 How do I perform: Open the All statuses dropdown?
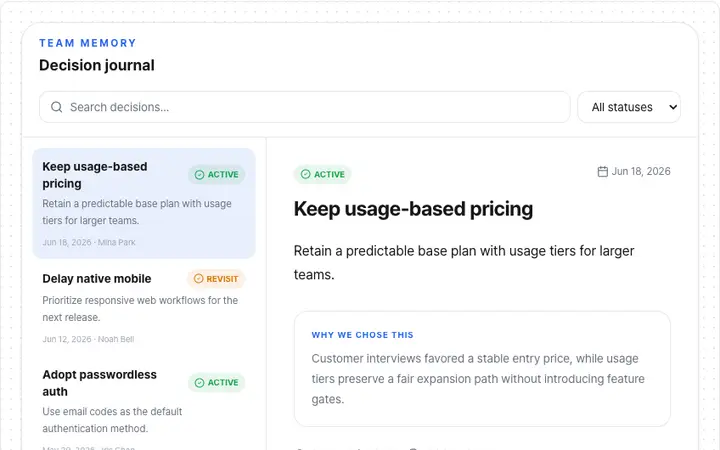(x=629, y=107)
